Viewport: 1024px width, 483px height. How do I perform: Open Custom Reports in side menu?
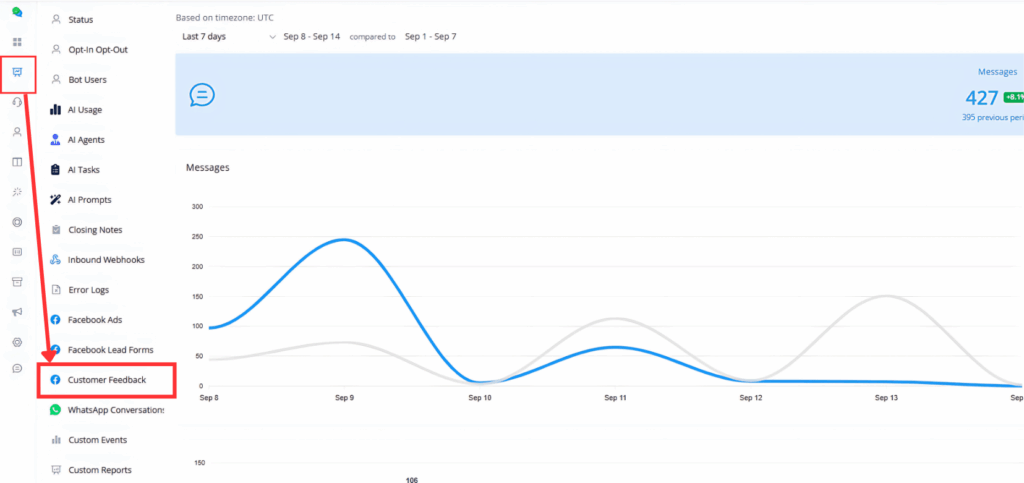point(99,470)
